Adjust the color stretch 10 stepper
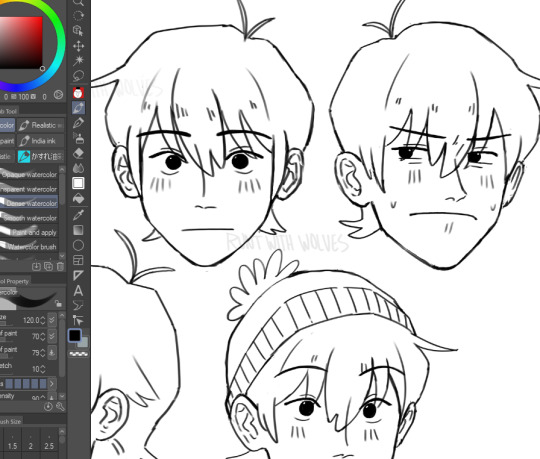 pyautogui.click(x=43, y=369)
